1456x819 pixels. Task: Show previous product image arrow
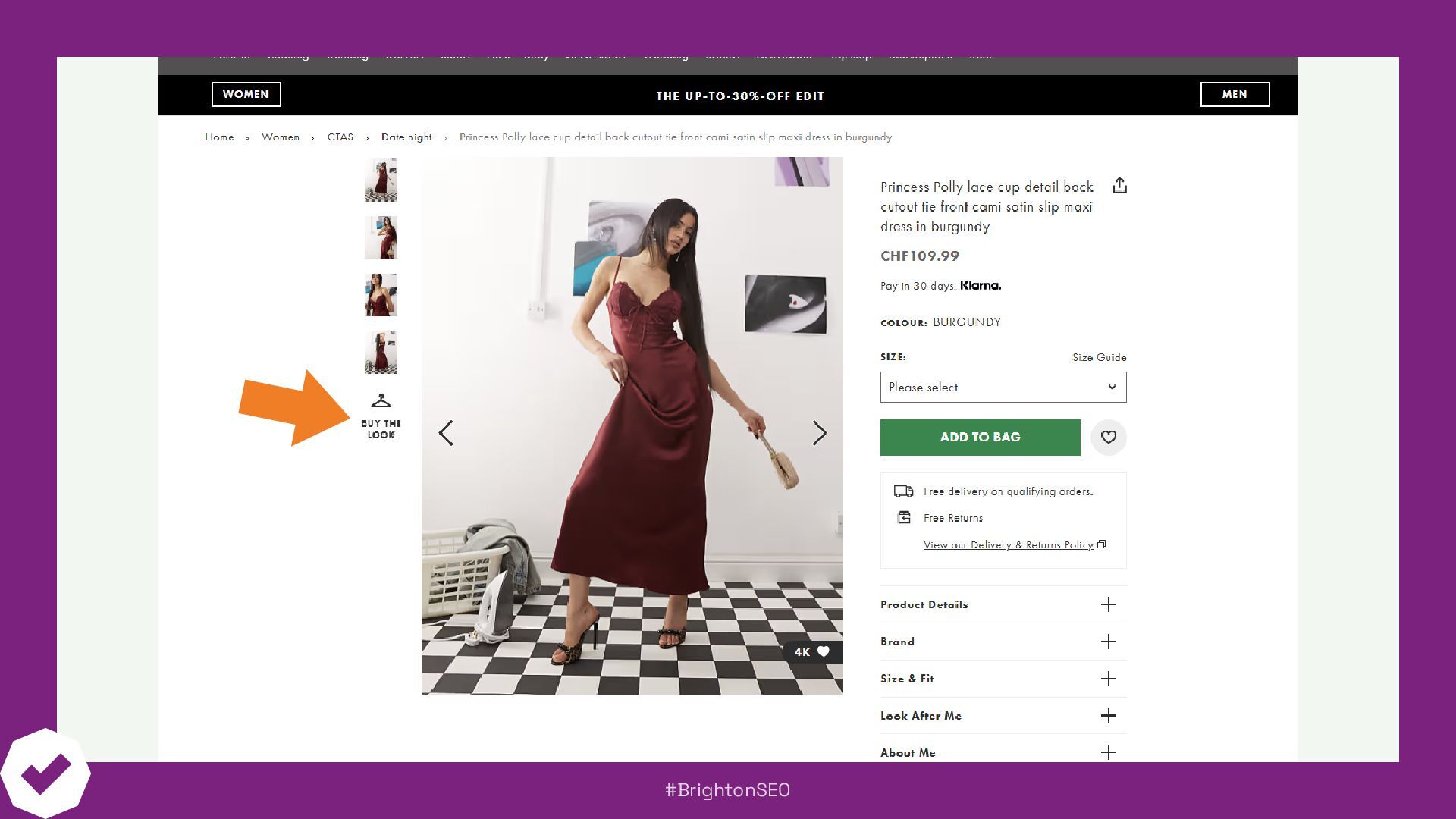tap(446, 433)
